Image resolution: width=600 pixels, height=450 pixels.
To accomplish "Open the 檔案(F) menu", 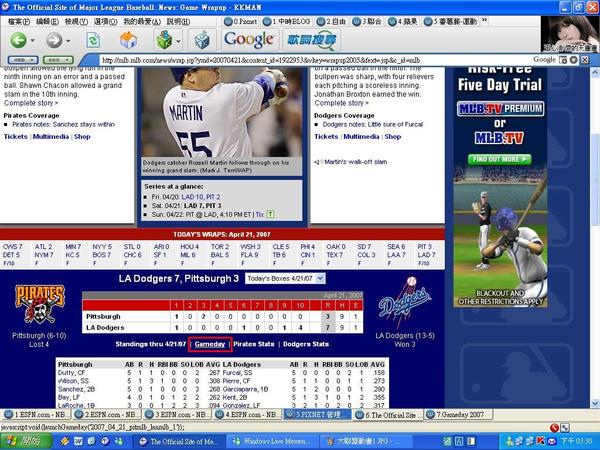I will [x=19, y=21].
